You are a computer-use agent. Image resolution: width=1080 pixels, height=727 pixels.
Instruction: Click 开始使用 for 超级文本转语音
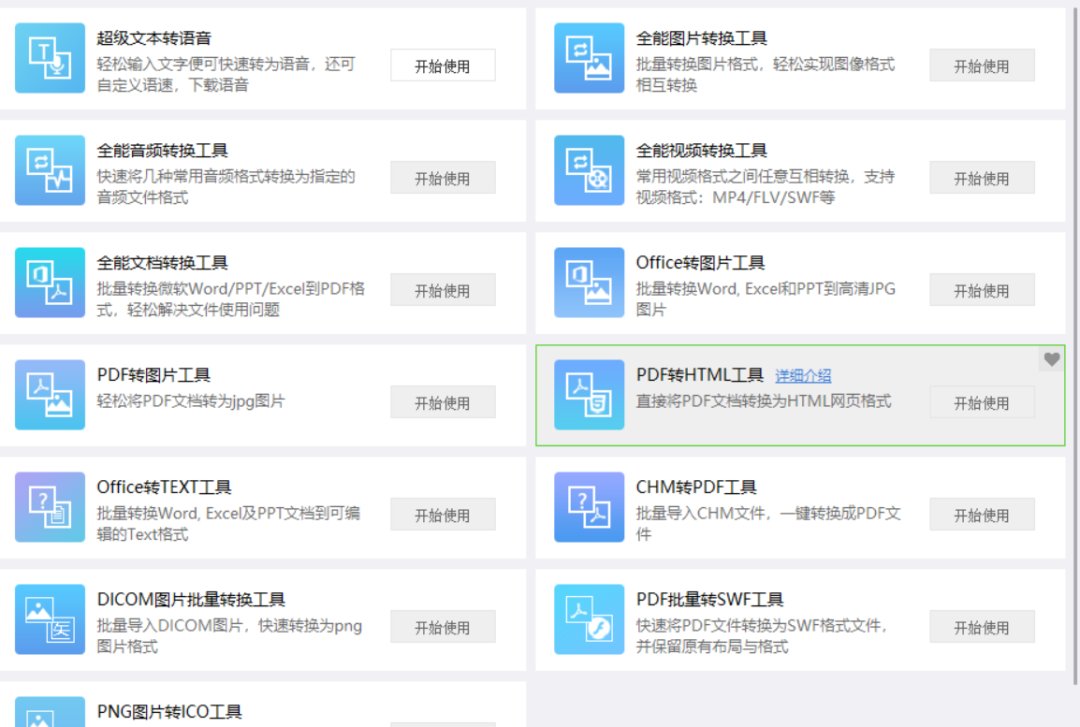443,66
